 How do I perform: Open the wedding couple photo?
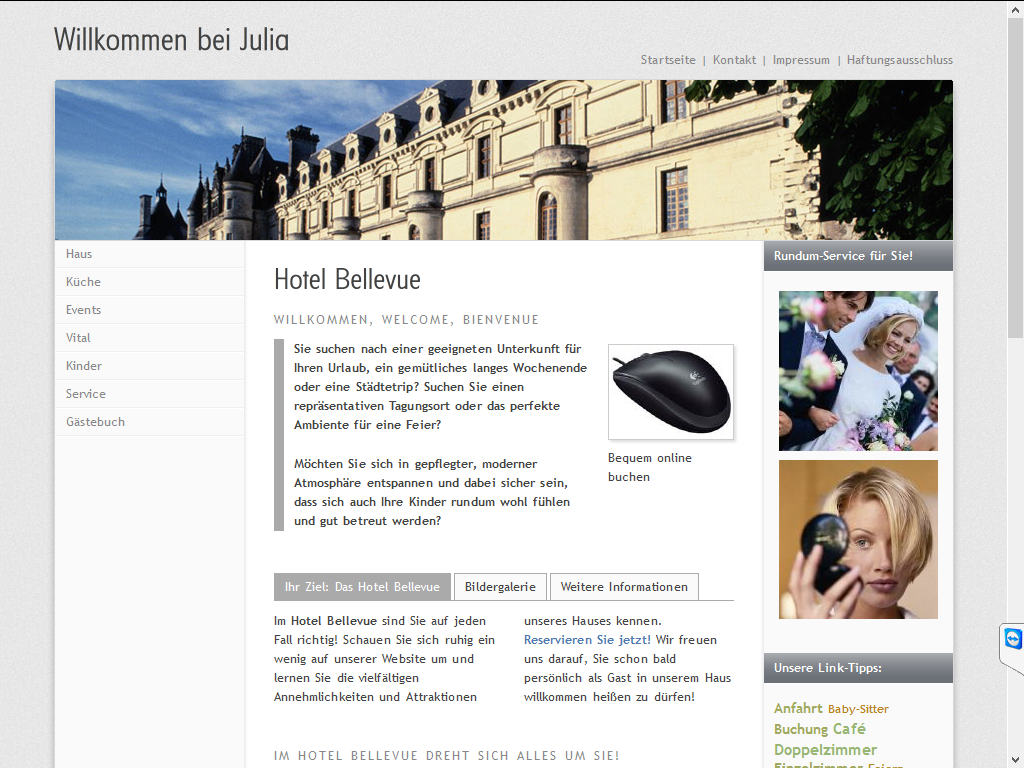pos(858,371)
